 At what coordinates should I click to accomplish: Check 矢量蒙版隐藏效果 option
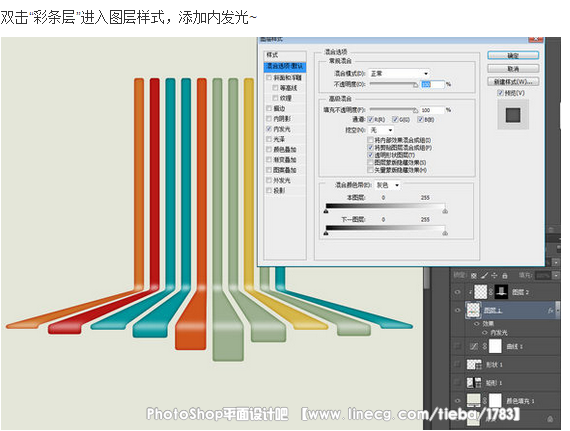click(x=370, y=170)
